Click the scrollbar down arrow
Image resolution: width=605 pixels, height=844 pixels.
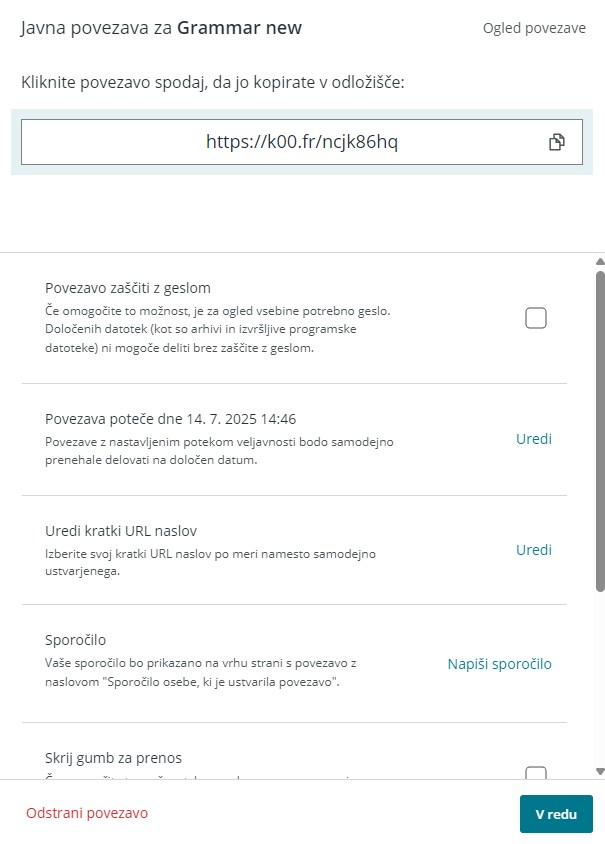pyautogui.click(x=600, y=771)
